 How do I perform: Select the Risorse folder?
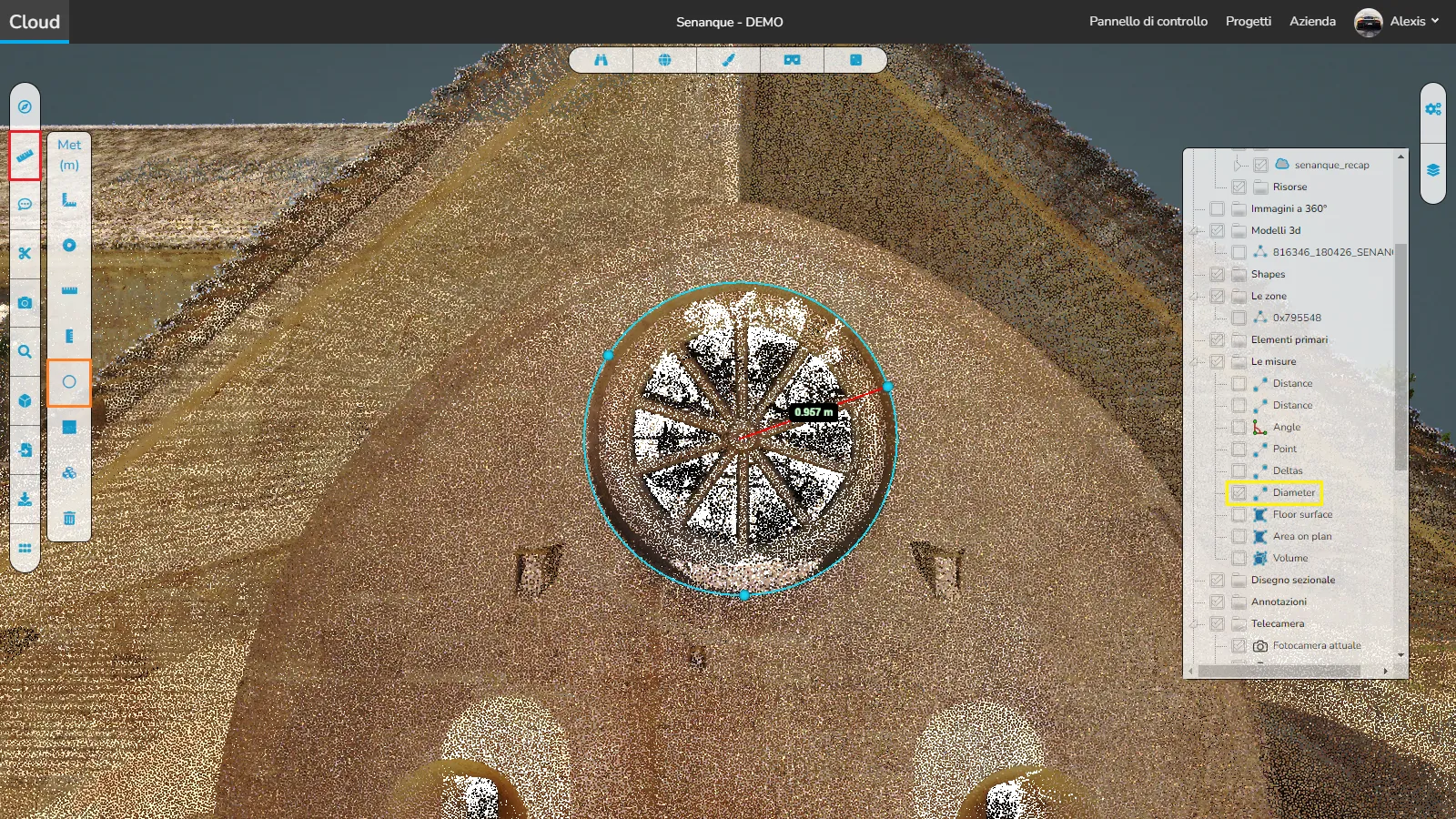(1289, 187)
